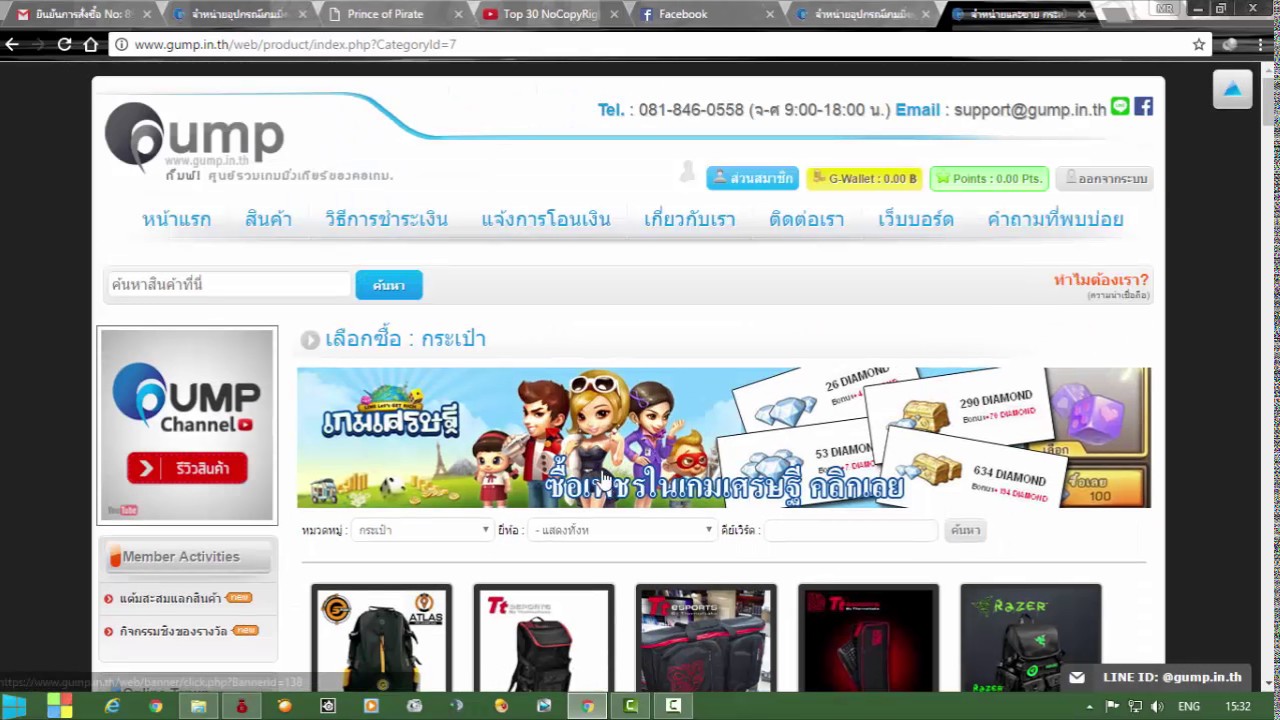Open the หน้าแรก menu item

point(176,219)
